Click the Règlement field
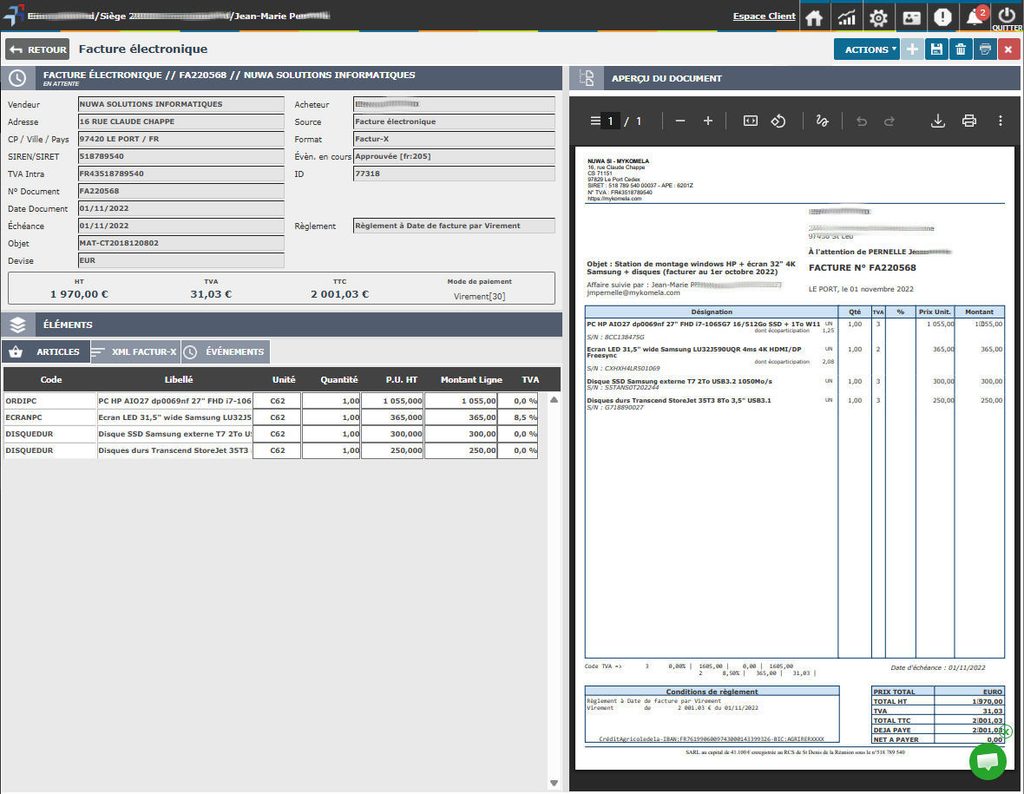The image size is (1024, 794). 454,226
